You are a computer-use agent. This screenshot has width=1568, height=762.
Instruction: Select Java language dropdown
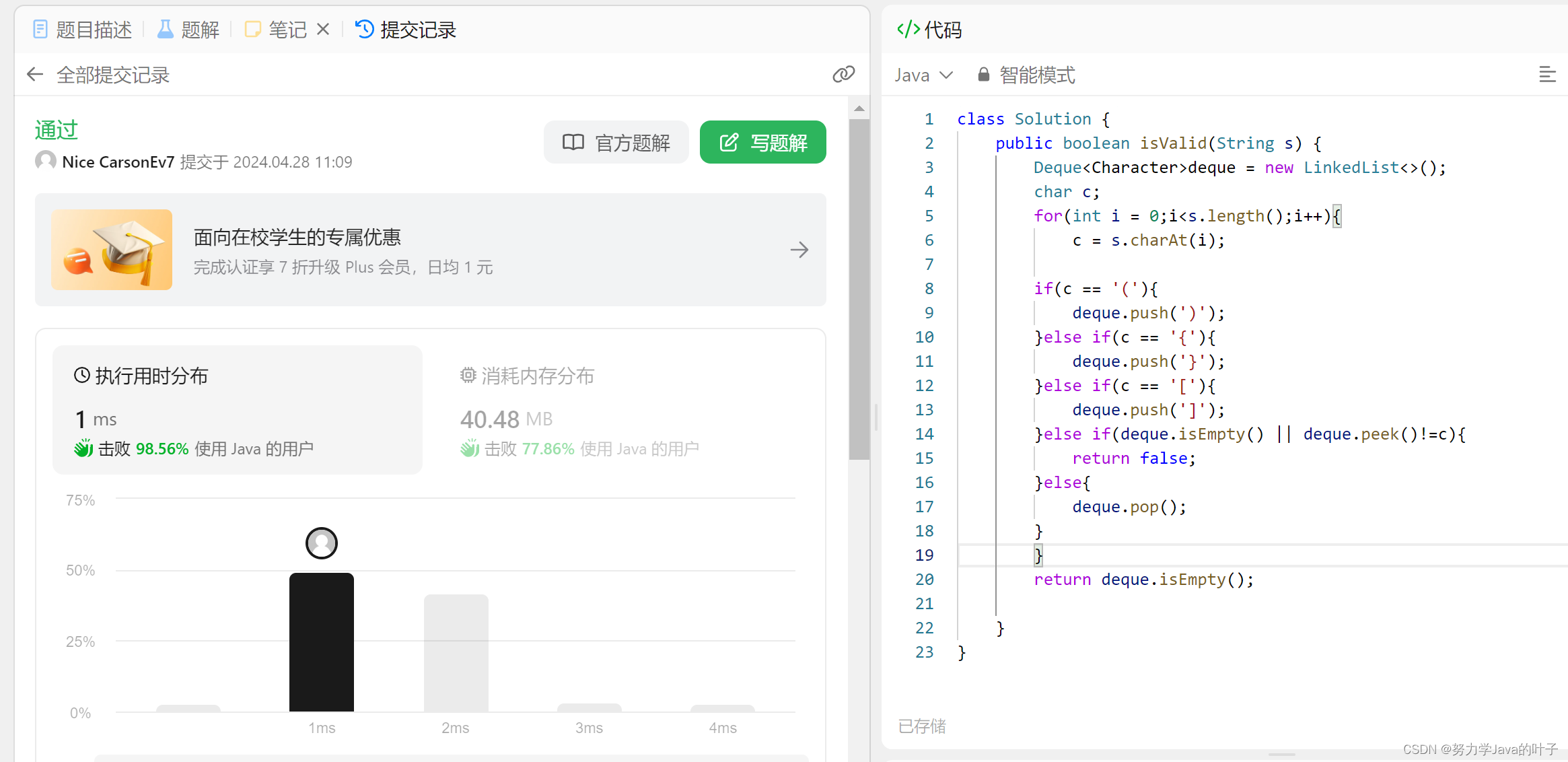[920, 74]
